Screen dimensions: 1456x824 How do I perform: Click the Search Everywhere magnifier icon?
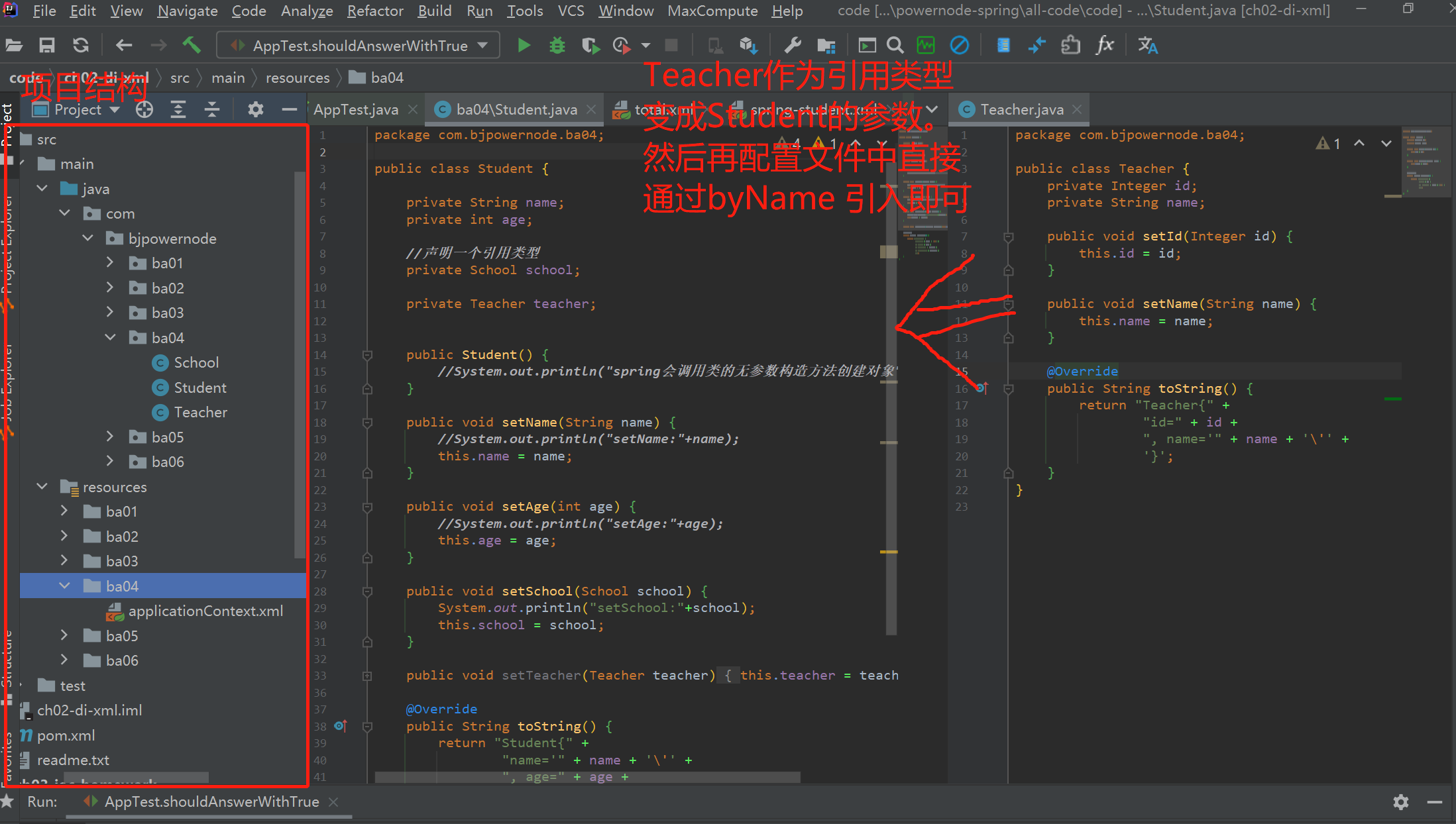click(x=895, y=45)
